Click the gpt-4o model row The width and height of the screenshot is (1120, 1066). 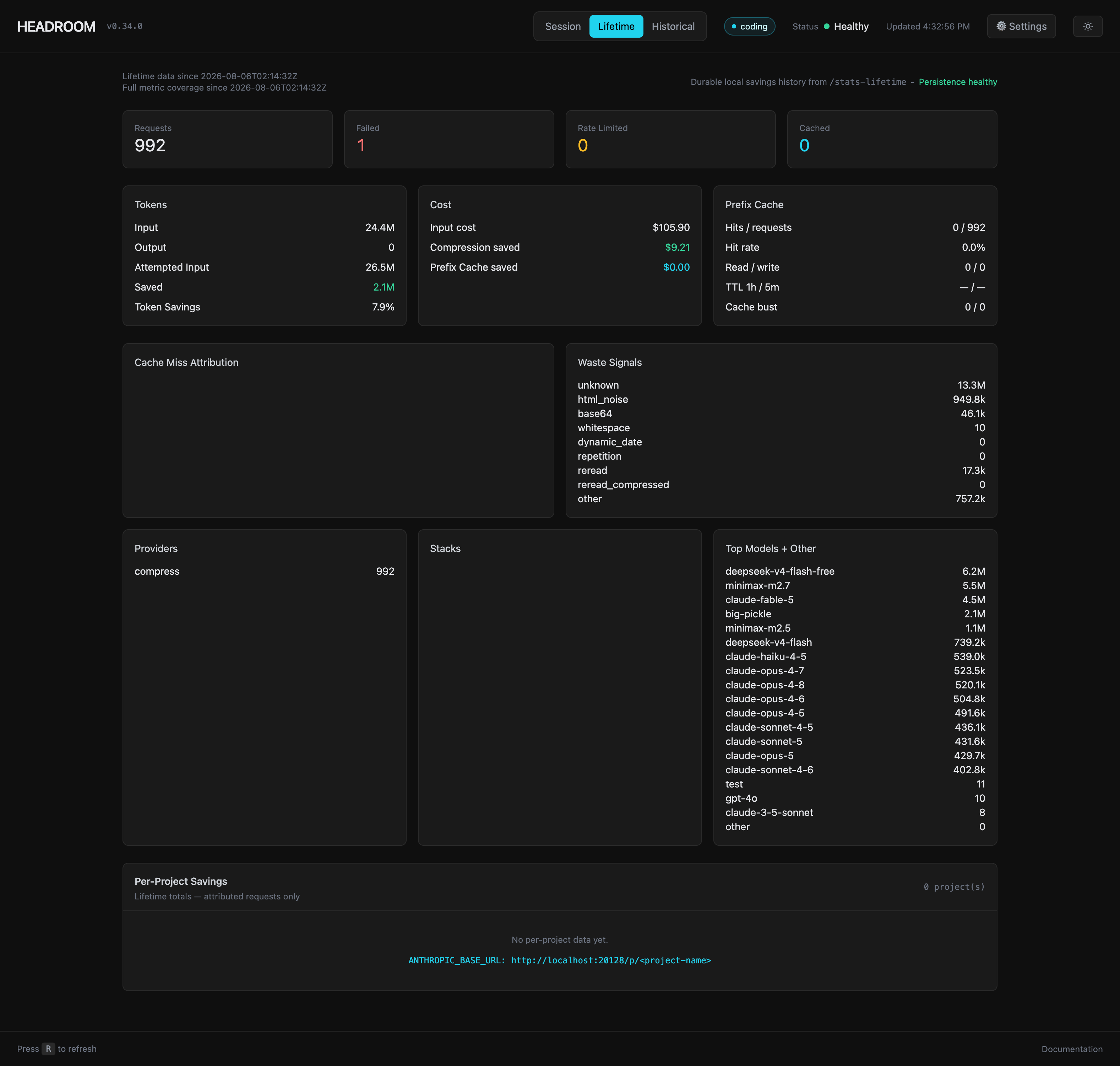pos(855,799)
